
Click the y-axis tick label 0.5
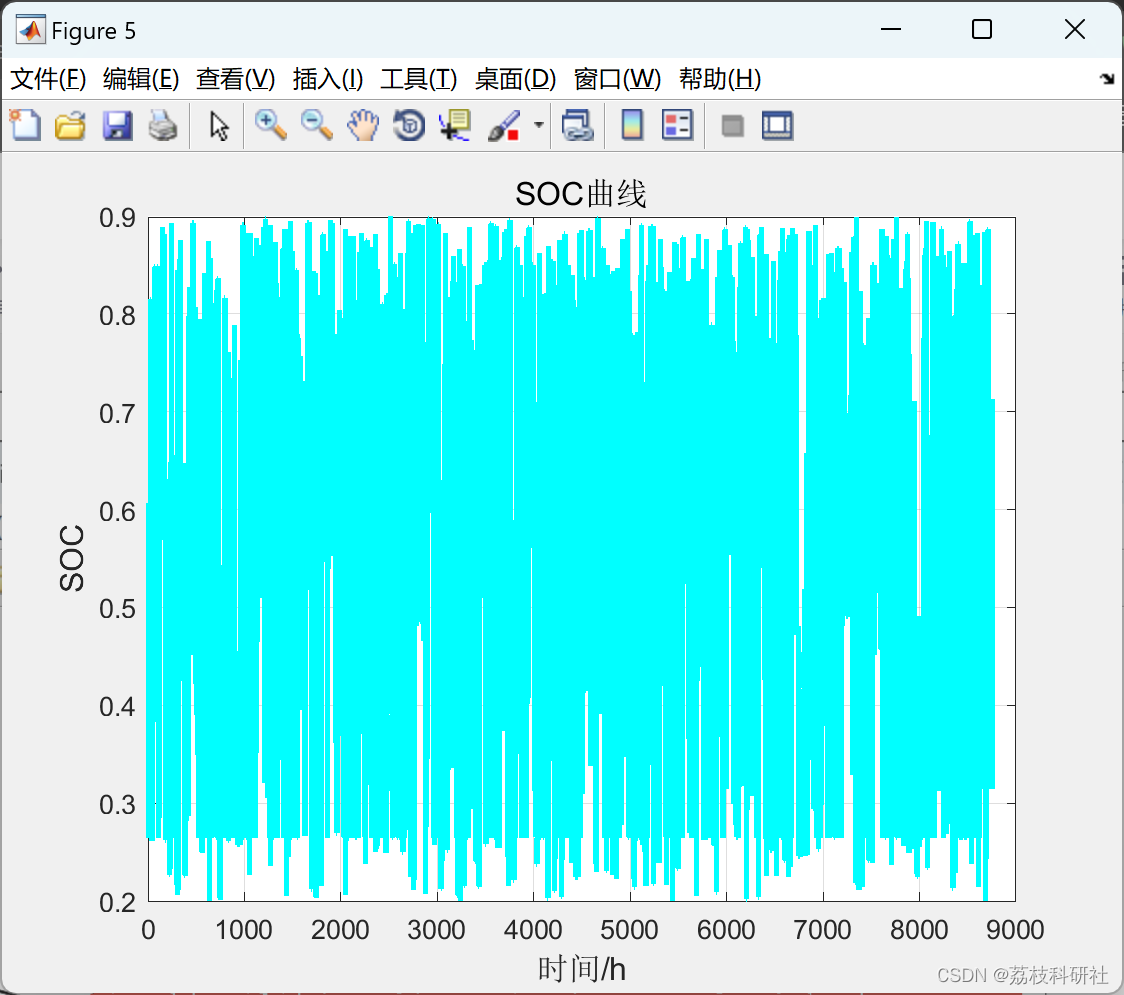[x=118, y=609]
